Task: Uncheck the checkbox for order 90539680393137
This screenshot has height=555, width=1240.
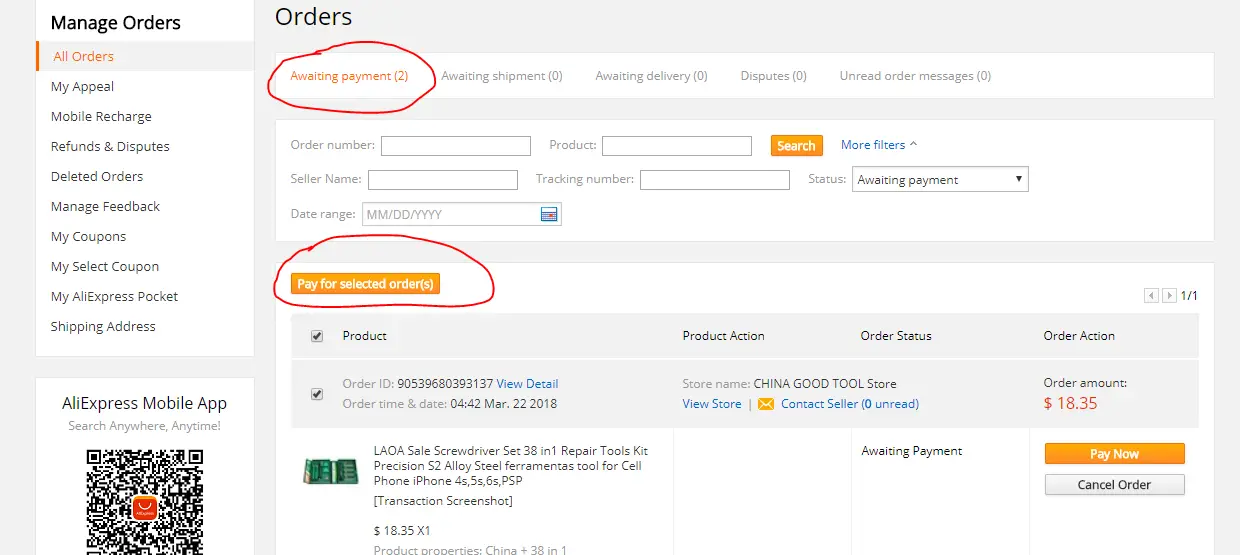Action: 317,394
